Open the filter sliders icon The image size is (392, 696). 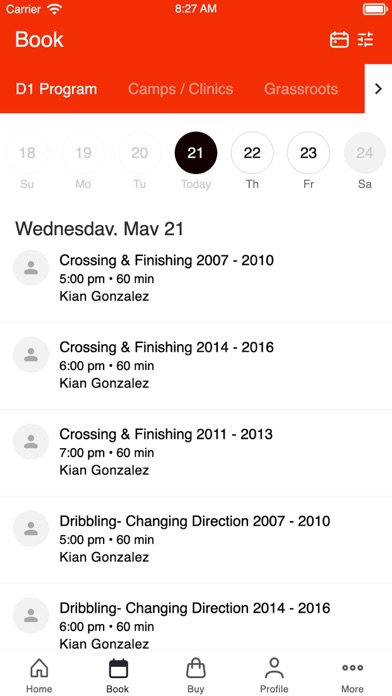(366, 40)
